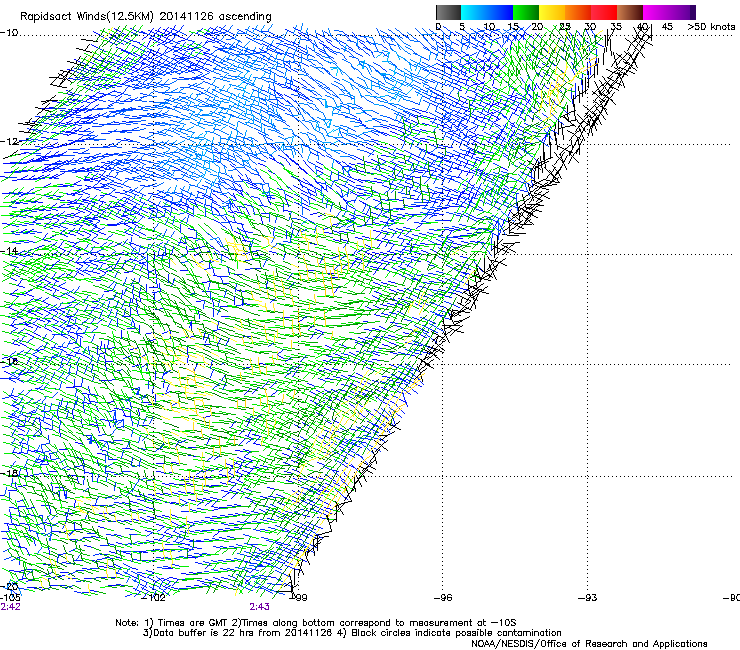Click the '-99' longitude axis label
This screenshot has height=650, width=740.
point(299,598)
